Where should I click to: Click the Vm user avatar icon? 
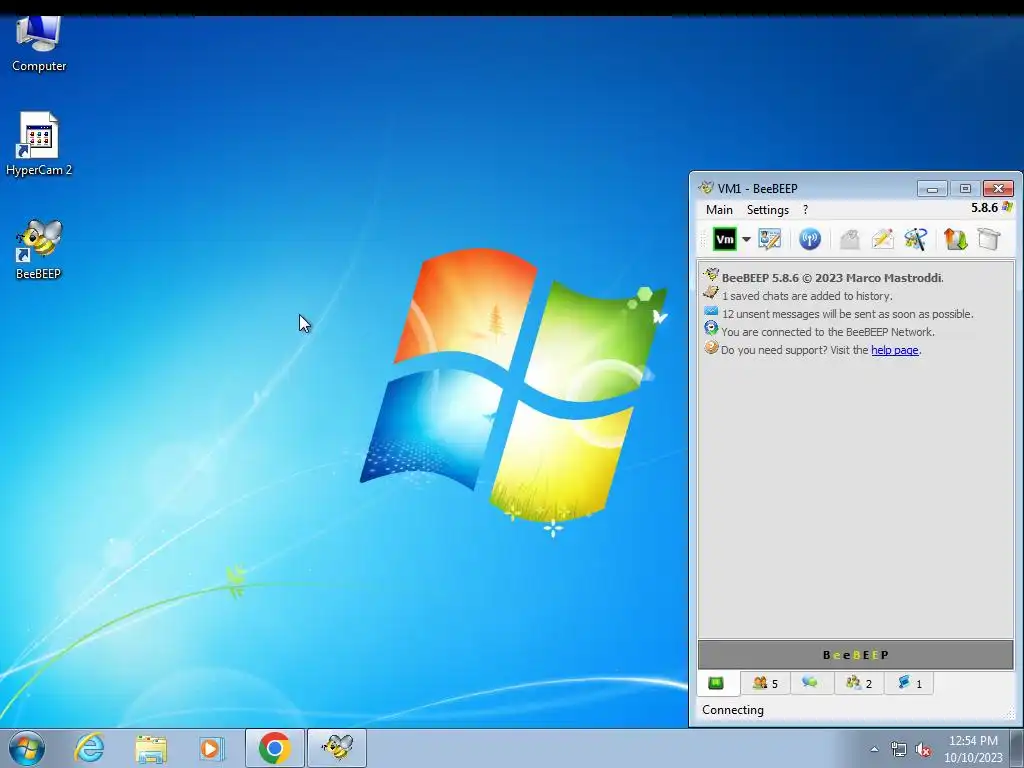725,239
